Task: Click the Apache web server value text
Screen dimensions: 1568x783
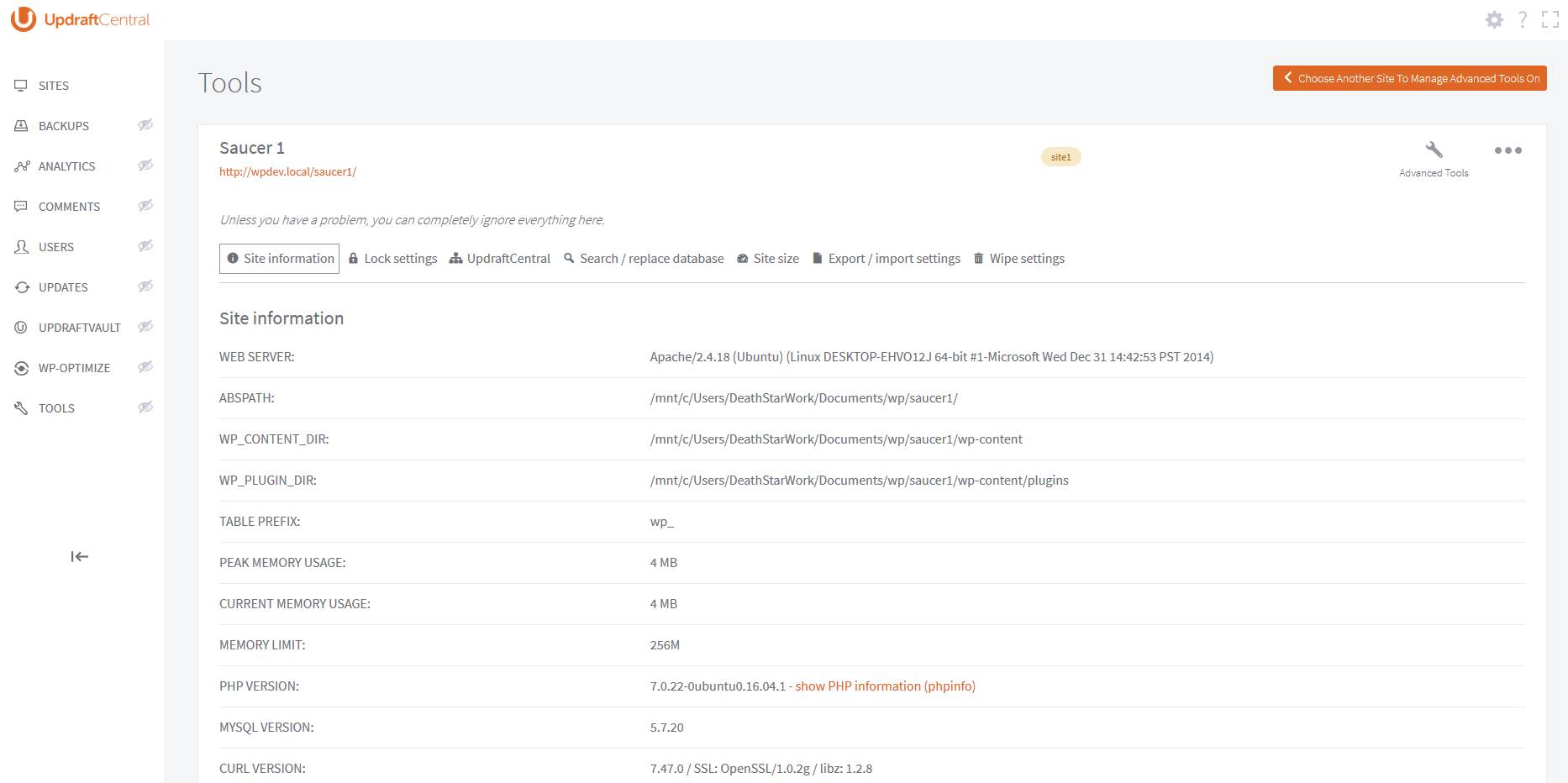Action: pyautogui.click(x=932, y=357)
